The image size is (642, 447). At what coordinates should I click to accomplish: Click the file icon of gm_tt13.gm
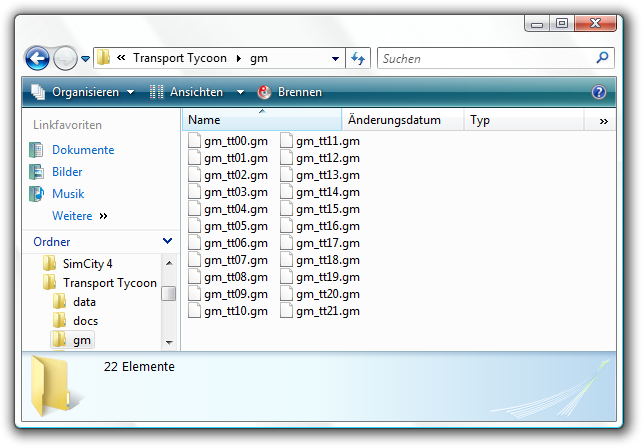[287, 174]
